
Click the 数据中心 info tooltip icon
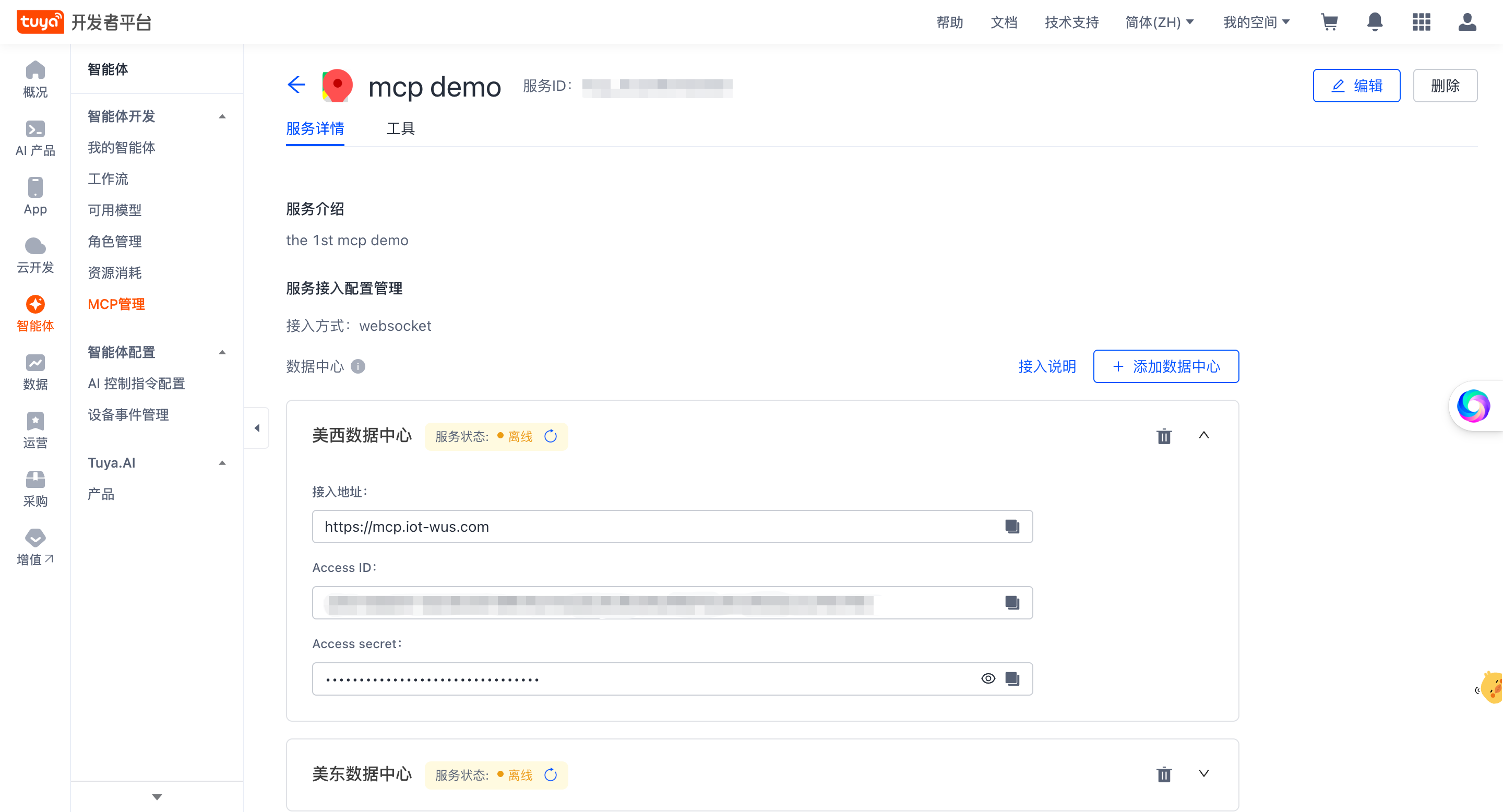(358, 366)
